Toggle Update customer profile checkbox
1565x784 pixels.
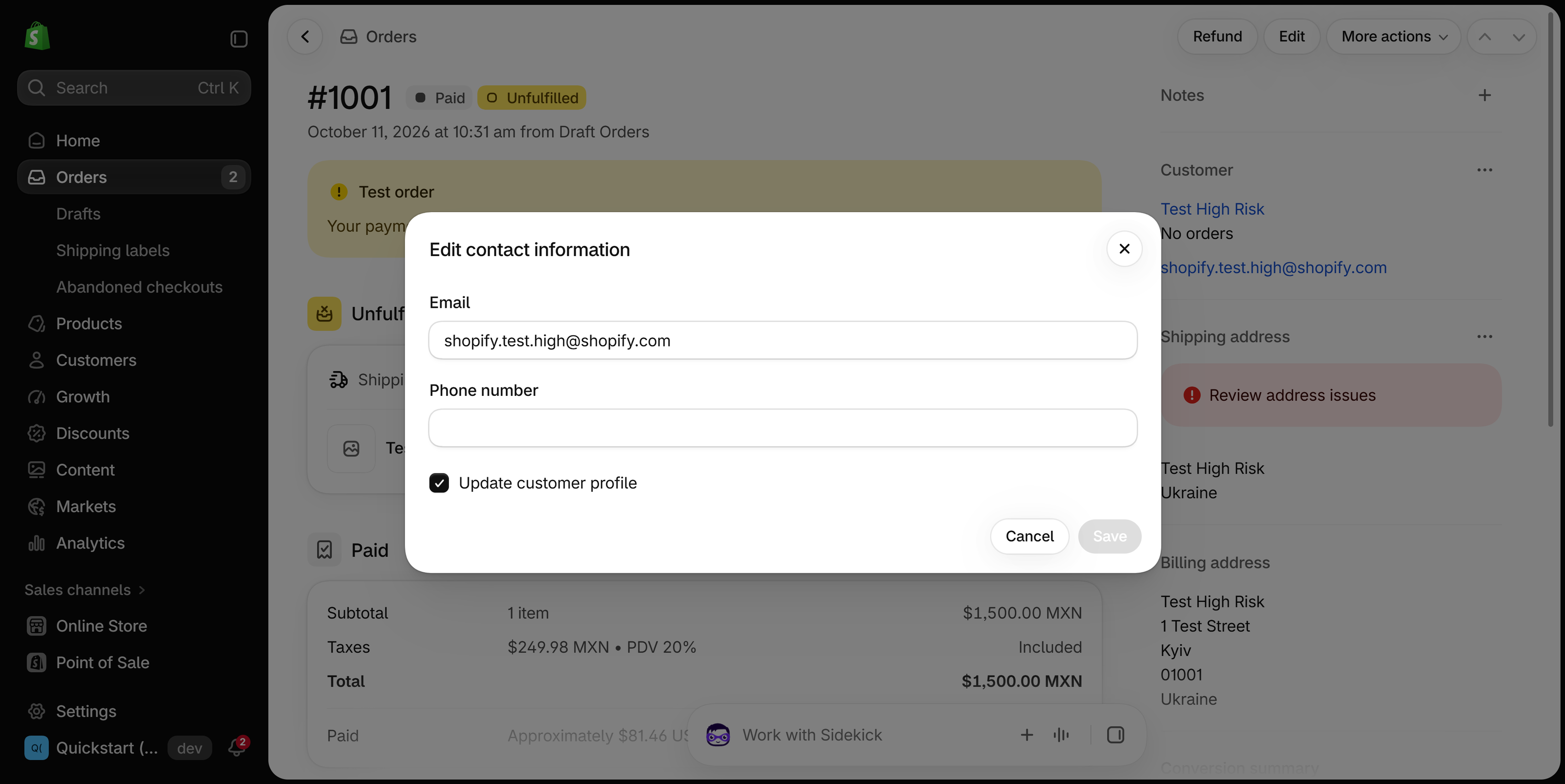[439, 483]
